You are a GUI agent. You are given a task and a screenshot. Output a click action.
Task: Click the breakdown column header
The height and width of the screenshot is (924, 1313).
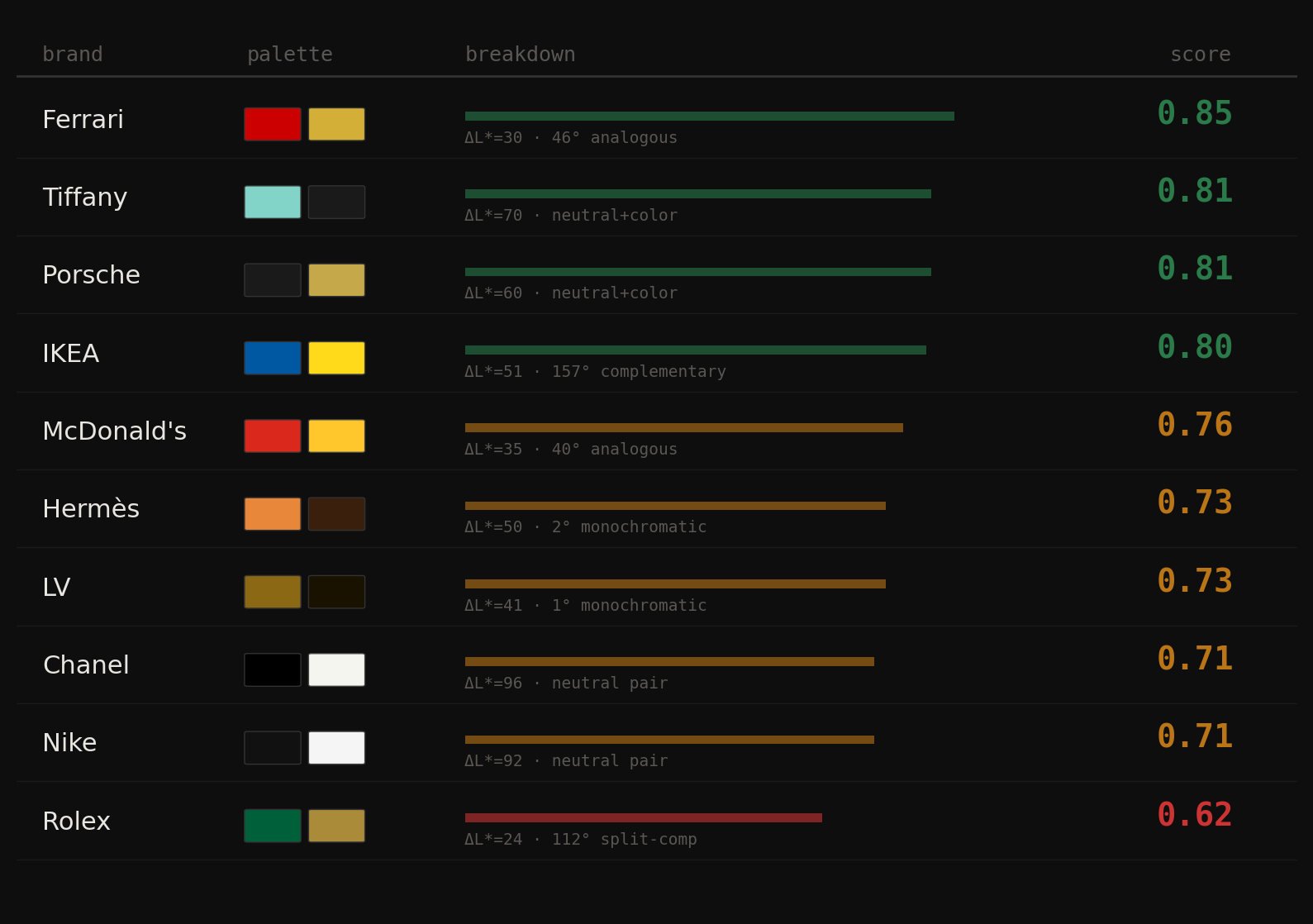[x=521, y=55]
